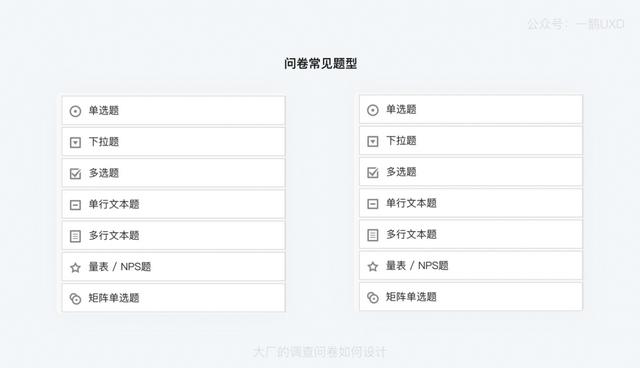Screen dimensions: 640x368
Task: Click the checkbox icon beside left 多选题
Action: [x=76, y=173]
